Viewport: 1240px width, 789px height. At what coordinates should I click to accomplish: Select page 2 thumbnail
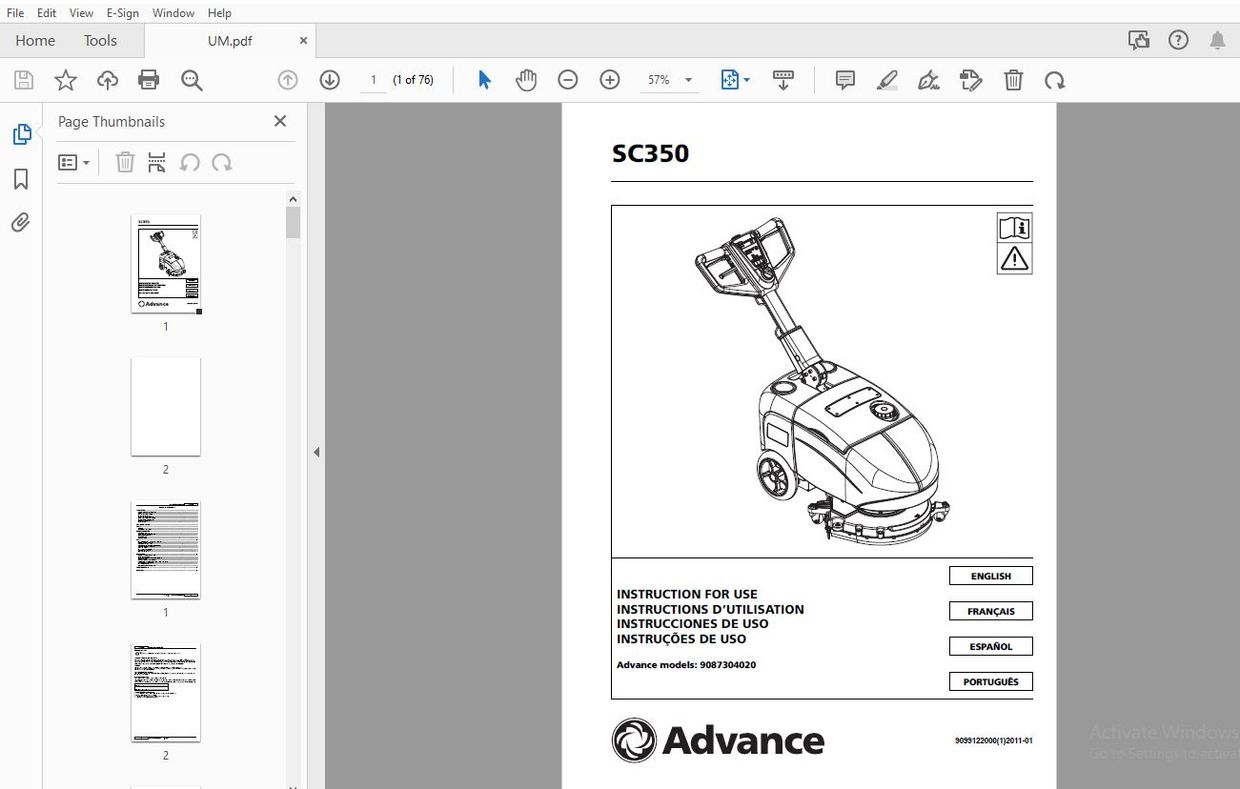click(166, 406)
